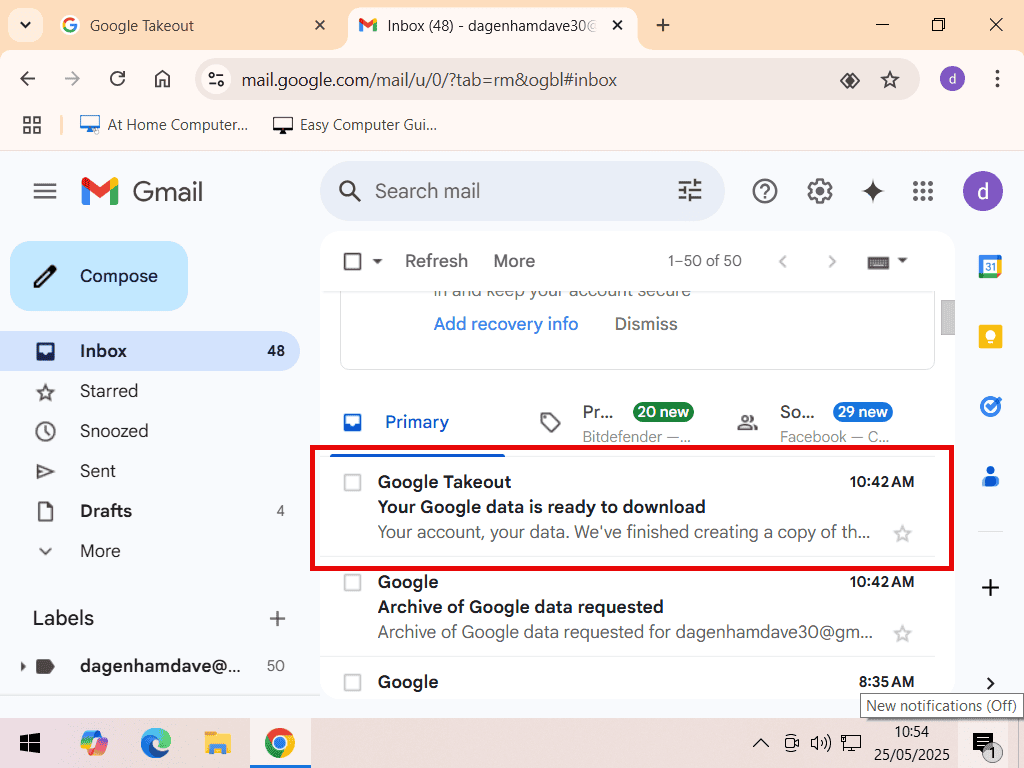
Task: Star the Google Takeout email
Action: [x=902, y=534]
